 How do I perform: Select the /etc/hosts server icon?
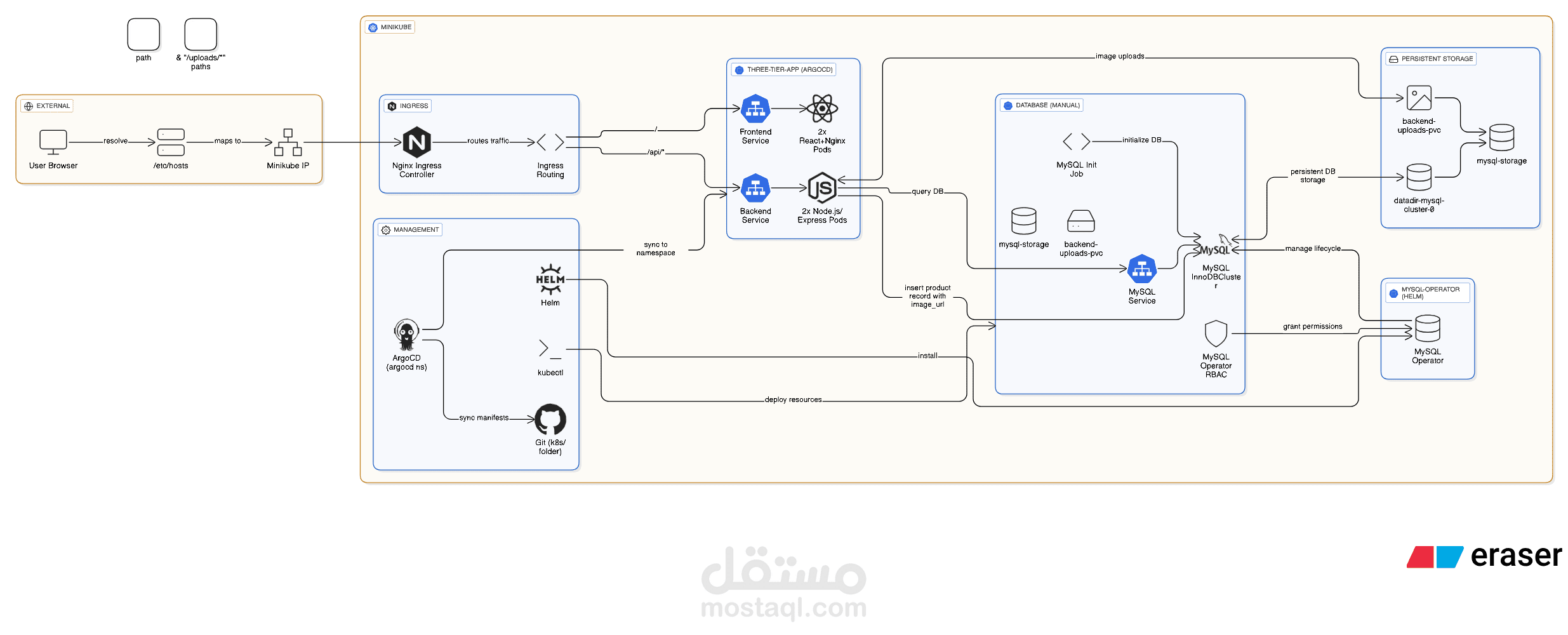[171, 142]
